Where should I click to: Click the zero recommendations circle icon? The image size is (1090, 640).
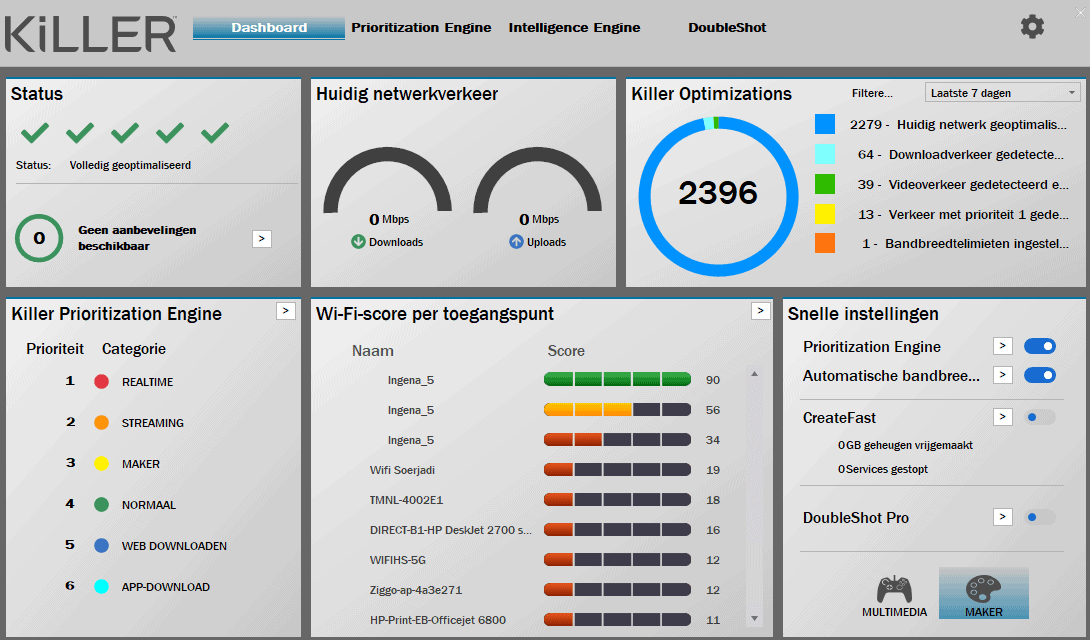click(x=39, y=238)
